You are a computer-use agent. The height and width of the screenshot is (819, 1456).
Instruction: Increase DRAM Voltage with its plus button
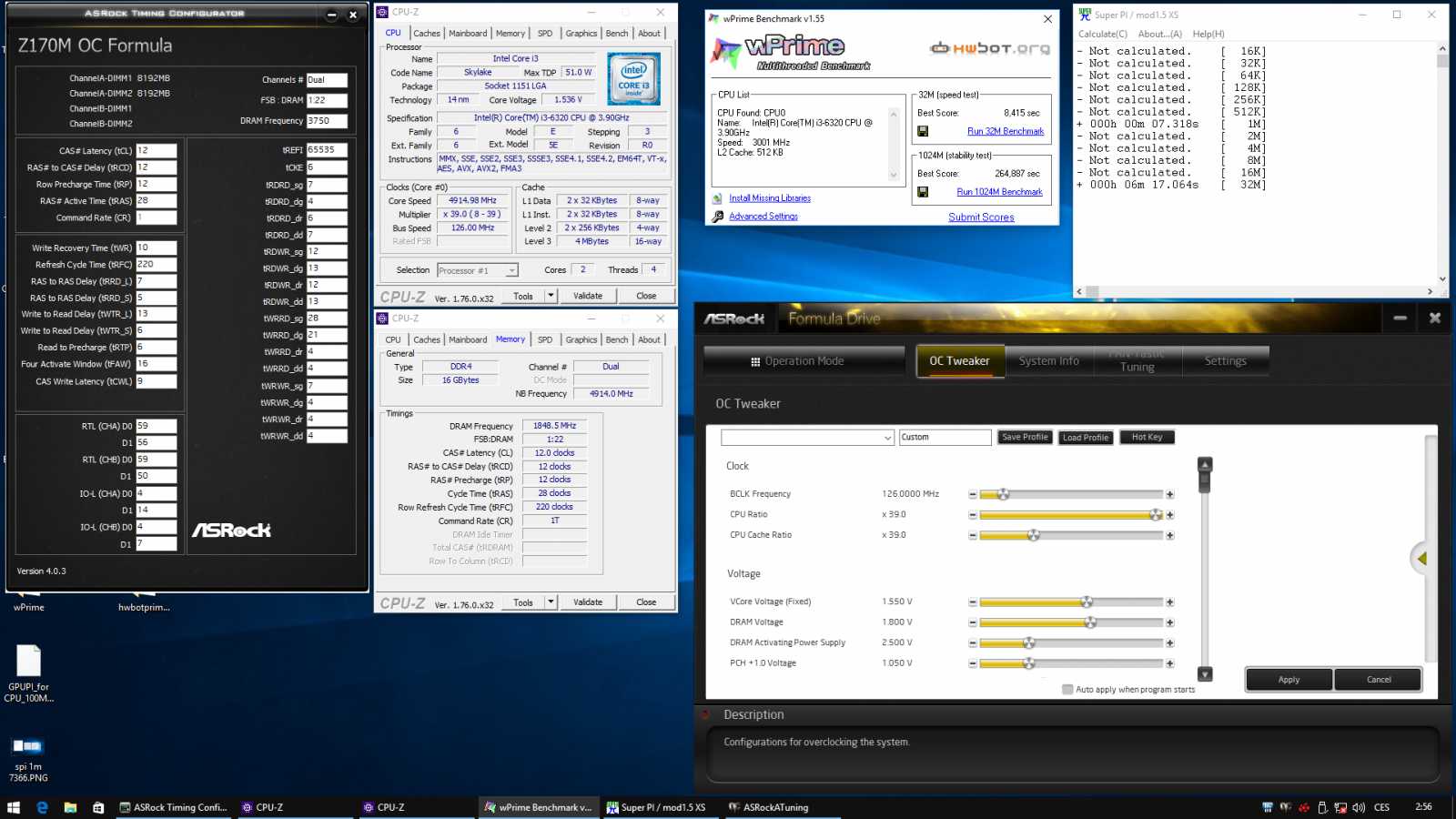1169,622
